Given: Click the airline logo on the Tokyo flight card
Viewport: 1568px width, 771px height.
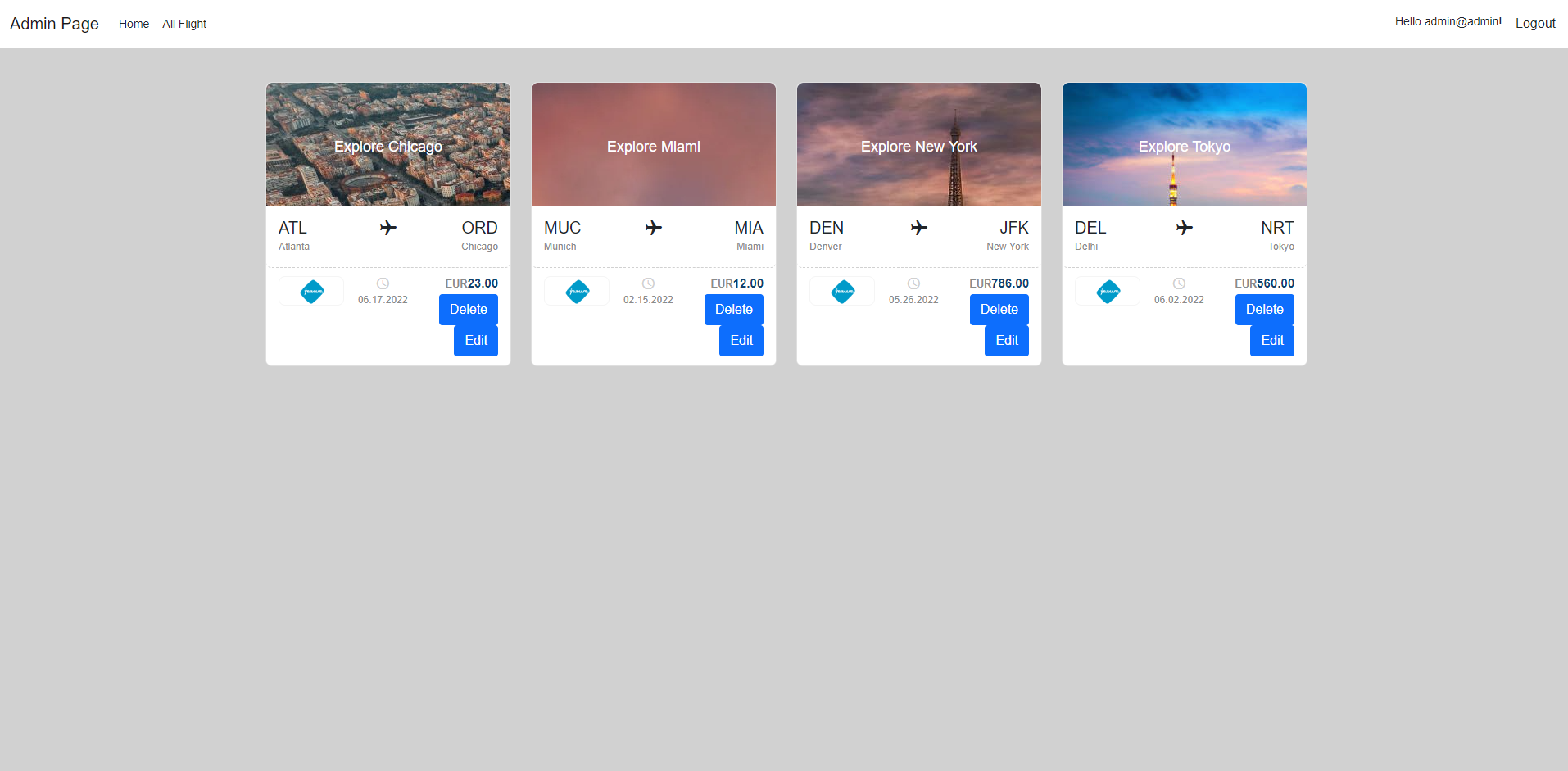Looking at the screenshot, I should 1107,291.
